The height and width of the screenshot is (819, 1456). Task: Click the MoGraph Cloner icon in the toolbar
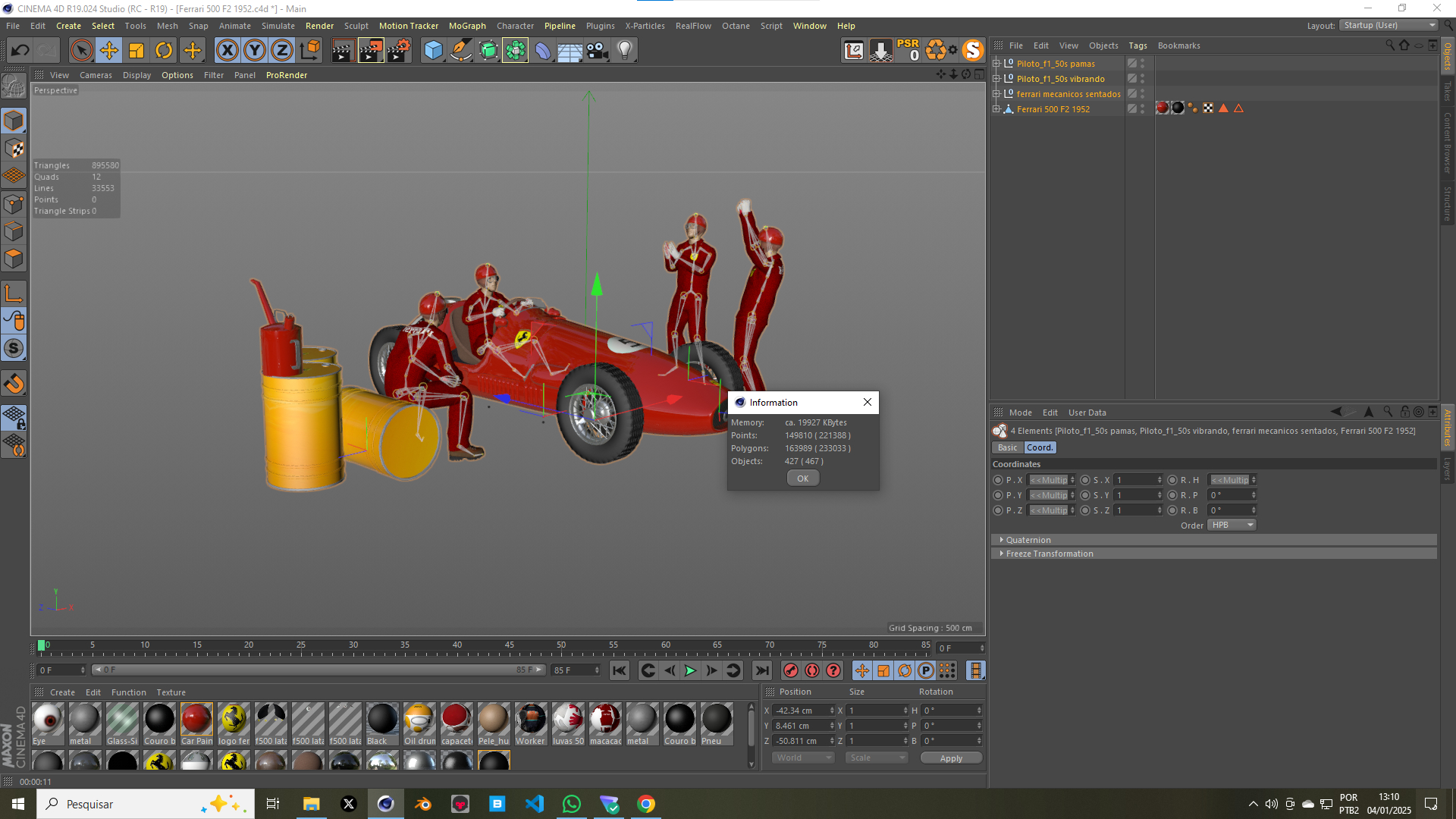[x=516, y=50]
